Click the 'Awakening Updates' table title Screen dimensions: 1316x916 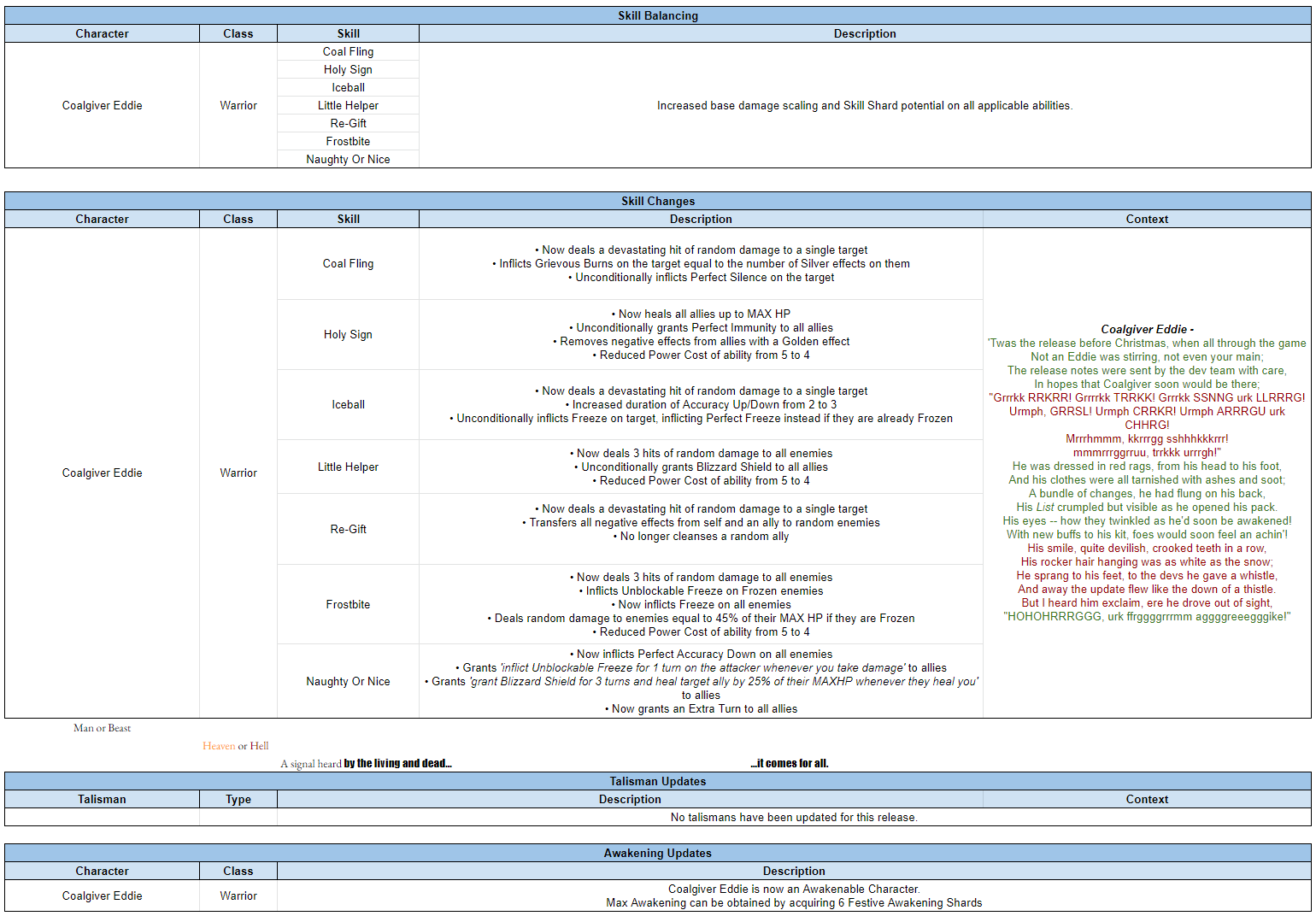[x=658, y=853]
